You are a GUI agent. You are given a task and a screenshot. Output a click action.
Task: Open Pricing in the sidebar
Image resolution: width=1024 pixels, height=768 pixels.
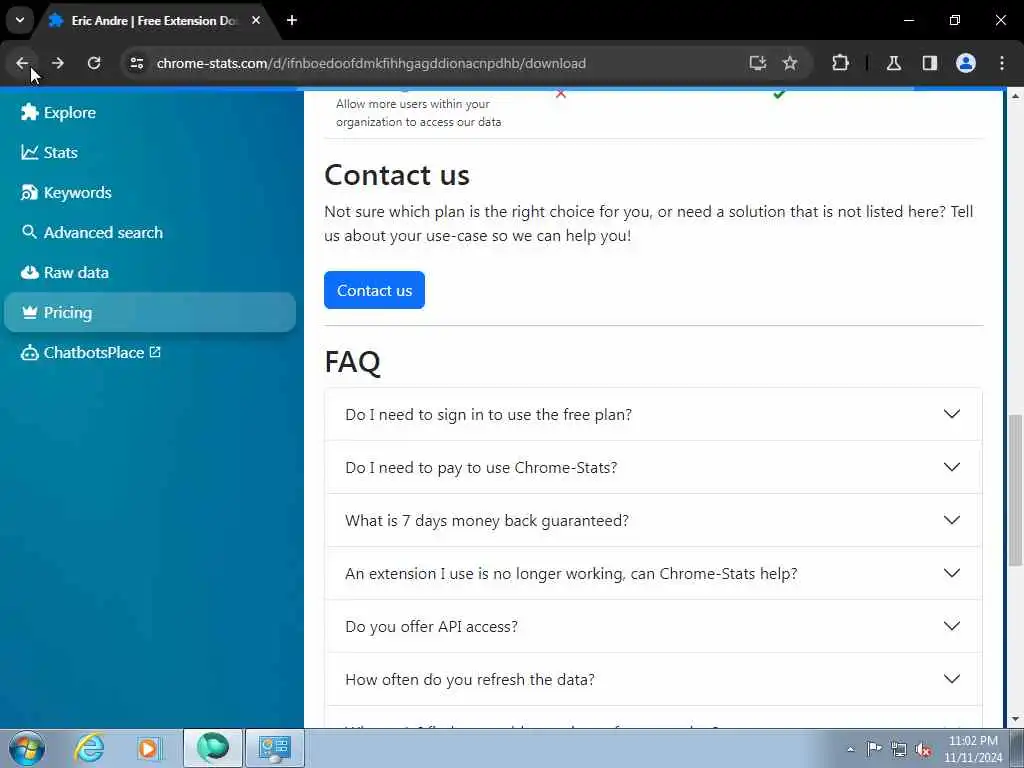coord(150,312)
